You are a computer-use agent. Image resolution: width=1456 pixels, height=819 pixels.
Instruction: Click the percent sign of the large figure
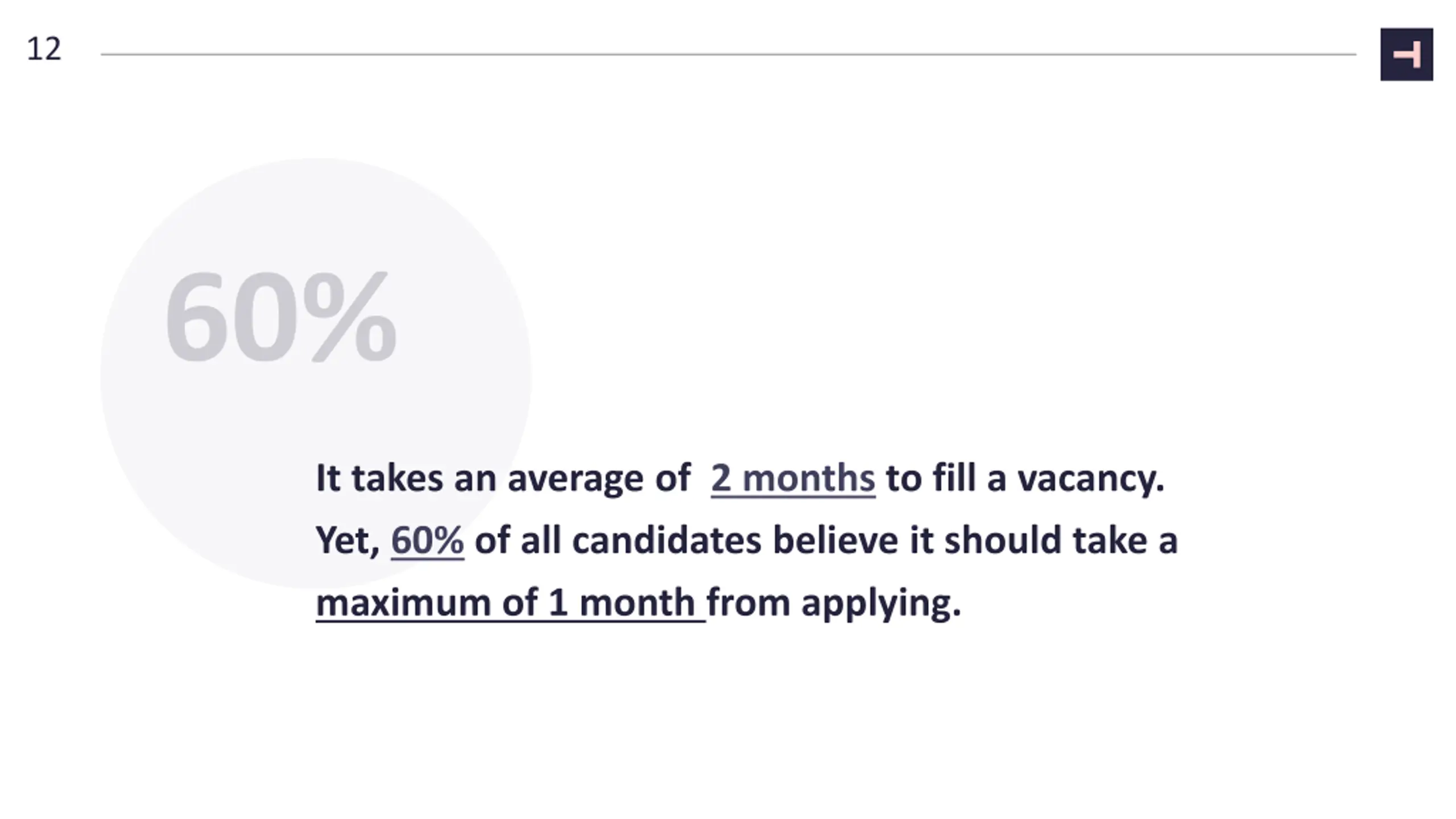(x=349, y=316)
